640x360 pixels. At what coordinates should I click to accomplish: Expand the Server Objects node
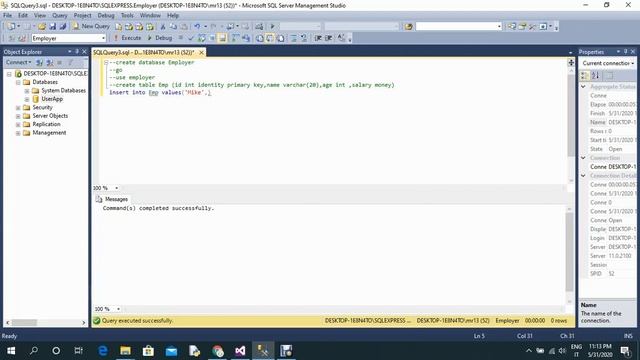pyautogui.click(x=18, y=116)
